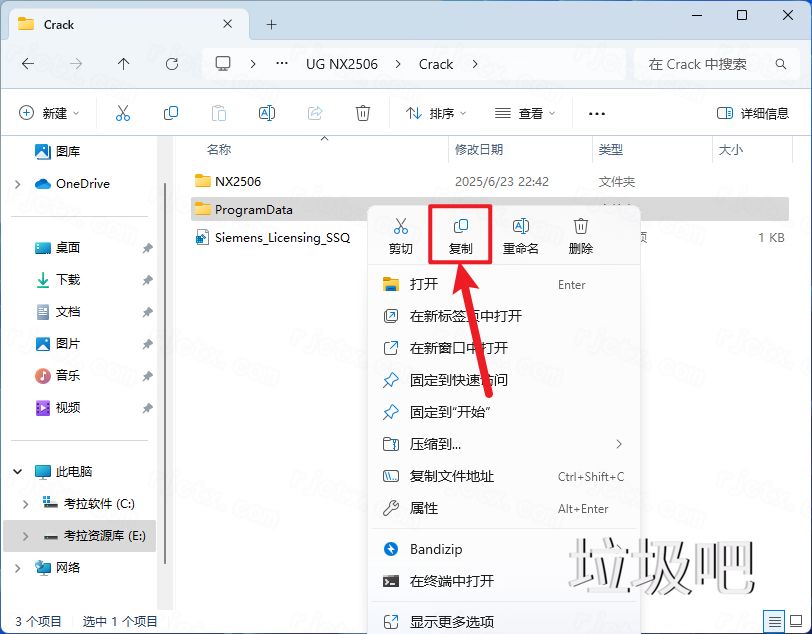Click the 音乐 music icon in the sidebar
This screenshot has width=812, height=634.
[x=42, y=376]
